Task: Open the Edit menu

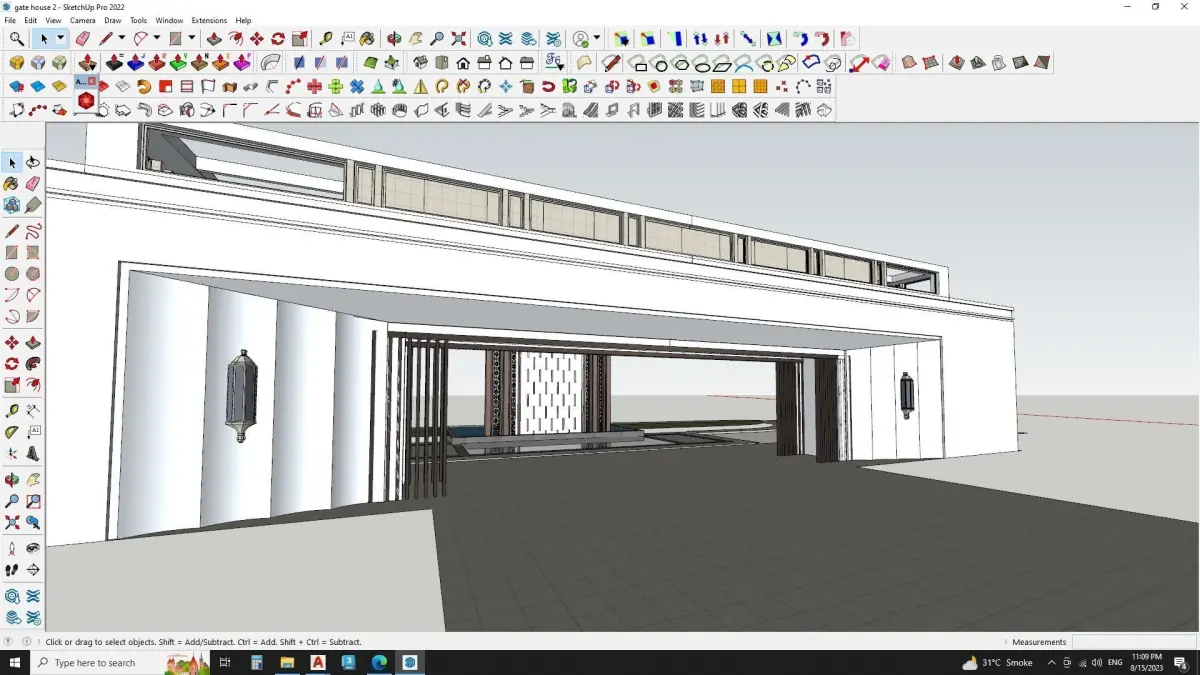Action: click(31, 20)
